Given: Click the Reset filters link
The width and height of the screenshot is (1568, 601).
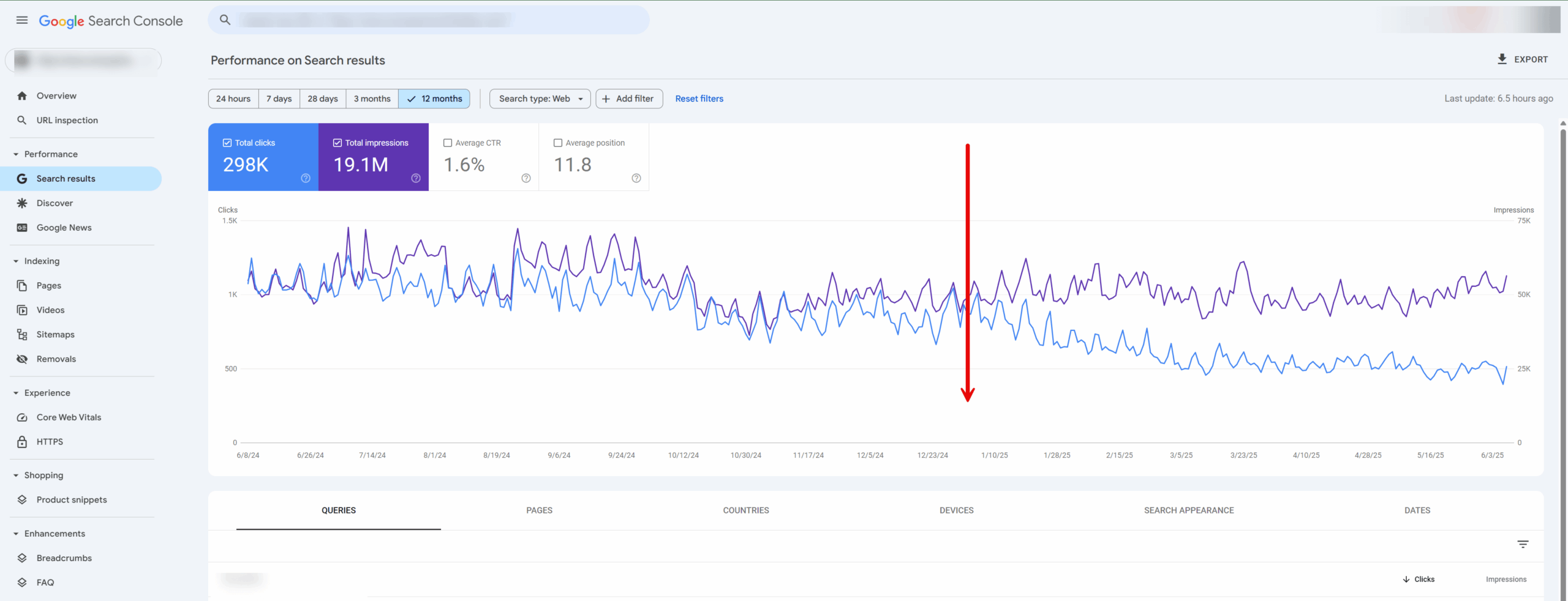Looking at the screenshot, I should tap(699, 99).
